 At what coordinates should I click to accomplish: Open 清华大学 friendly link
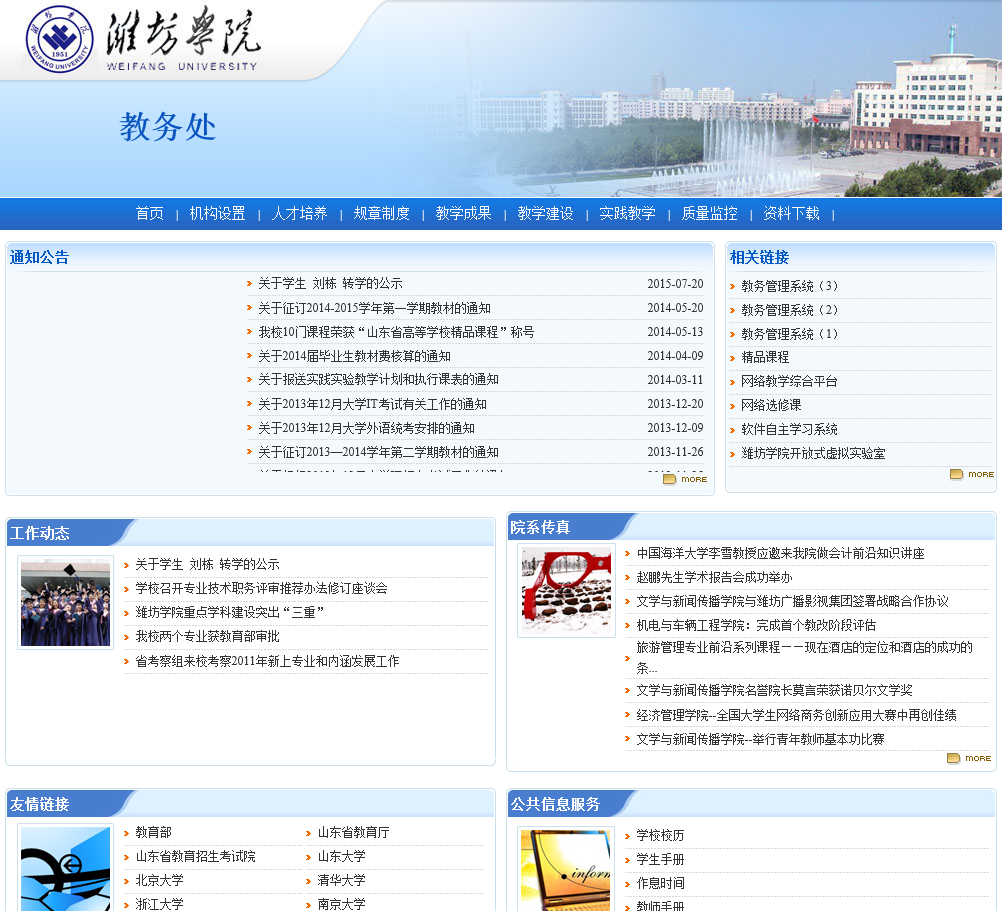click(x=341, y=880)
